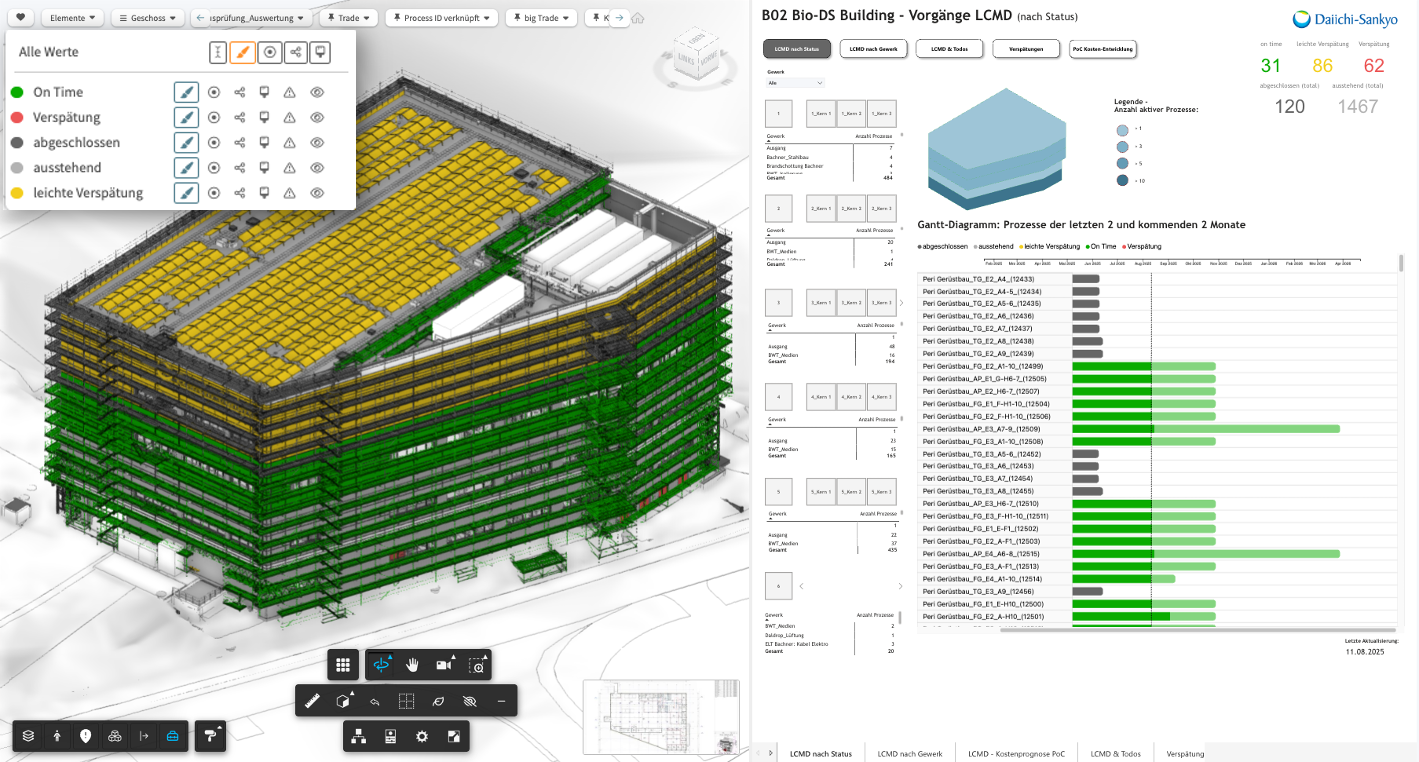Open the LCMD & Todos bottom tab
Screen dimensions: 1419x762
pos(1115,753)
